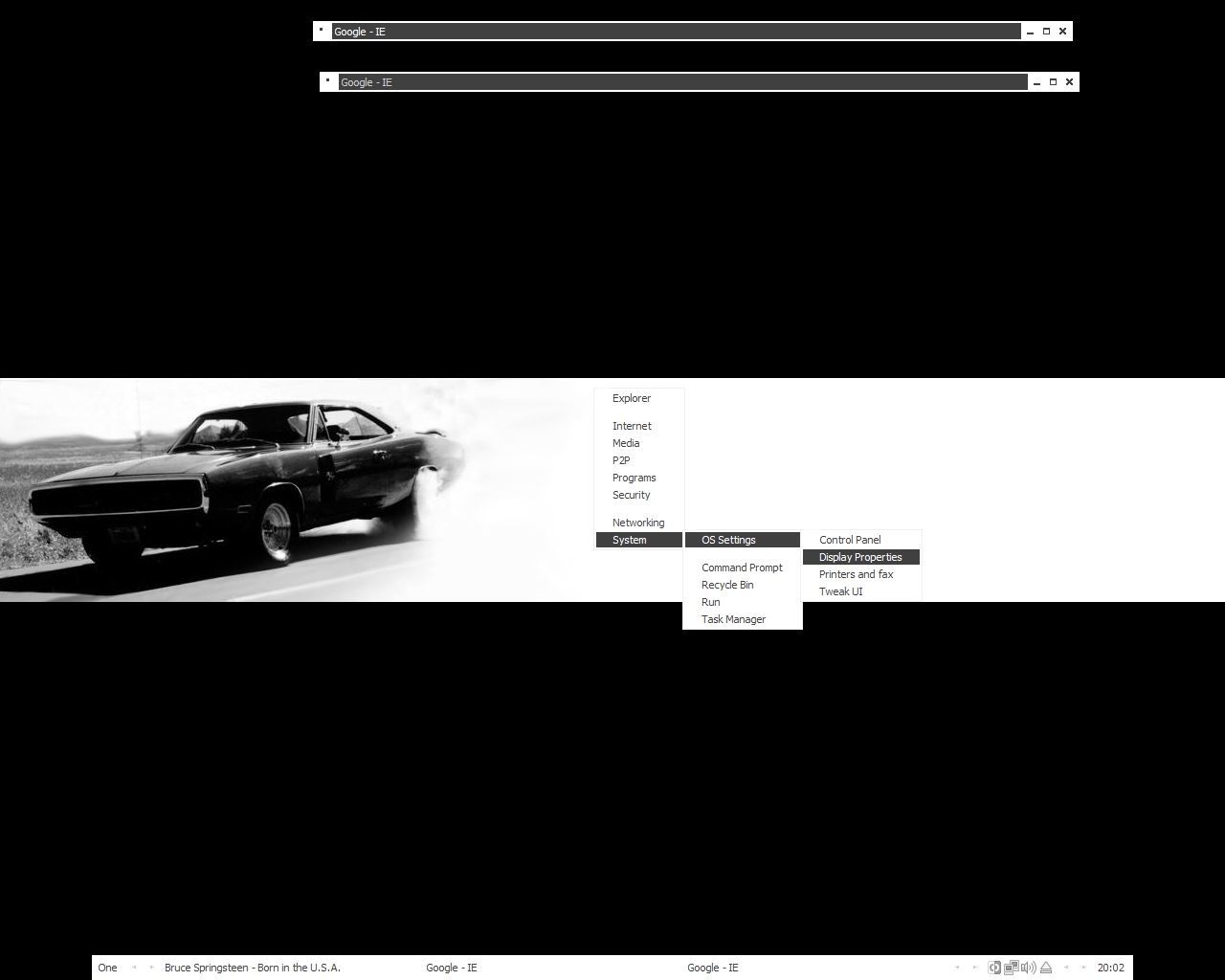Click the left arrow just before the tray icons
Viewport: 1225px width, 980px height.
point(956,968)
